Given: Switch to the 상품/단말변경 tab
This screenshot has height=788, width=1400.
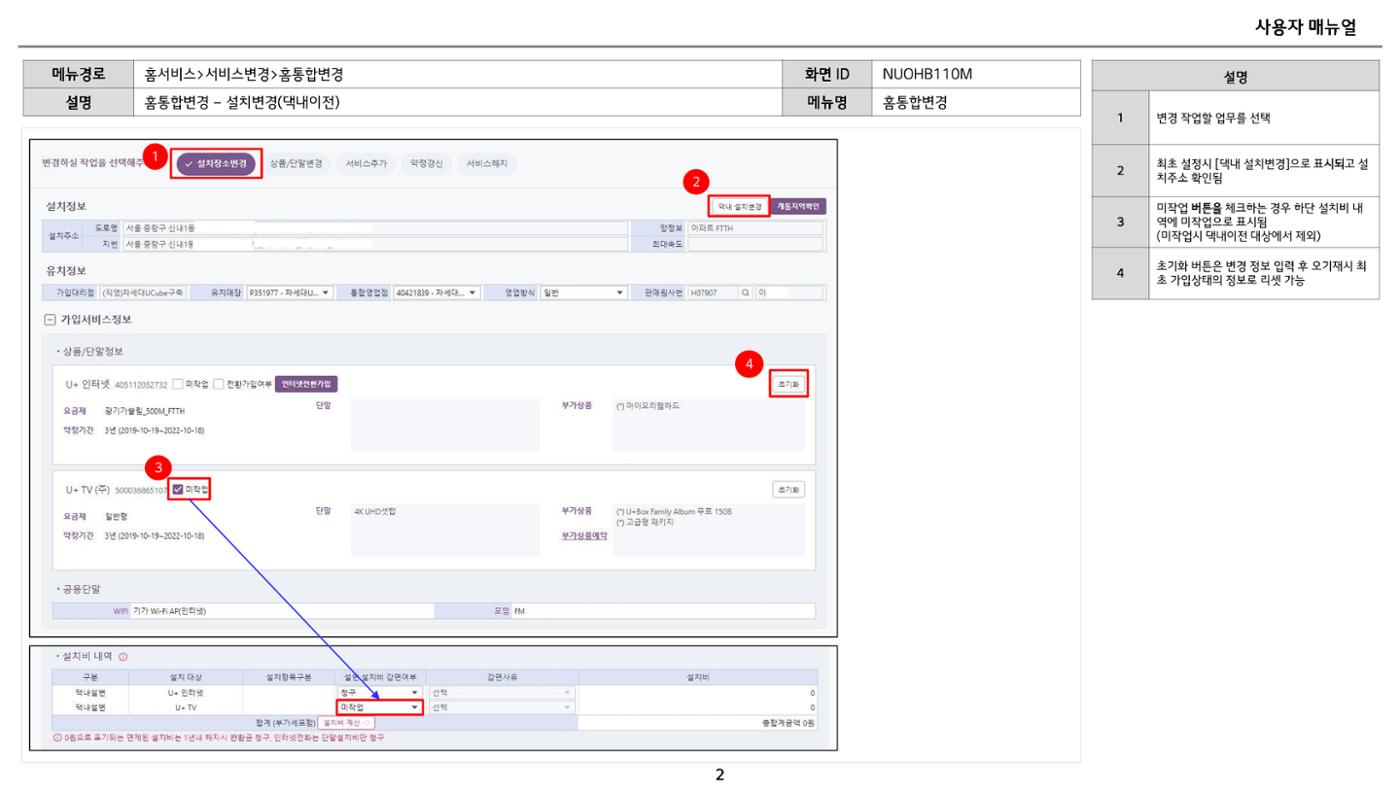Looking at the screenshot, I should point(299,163).
